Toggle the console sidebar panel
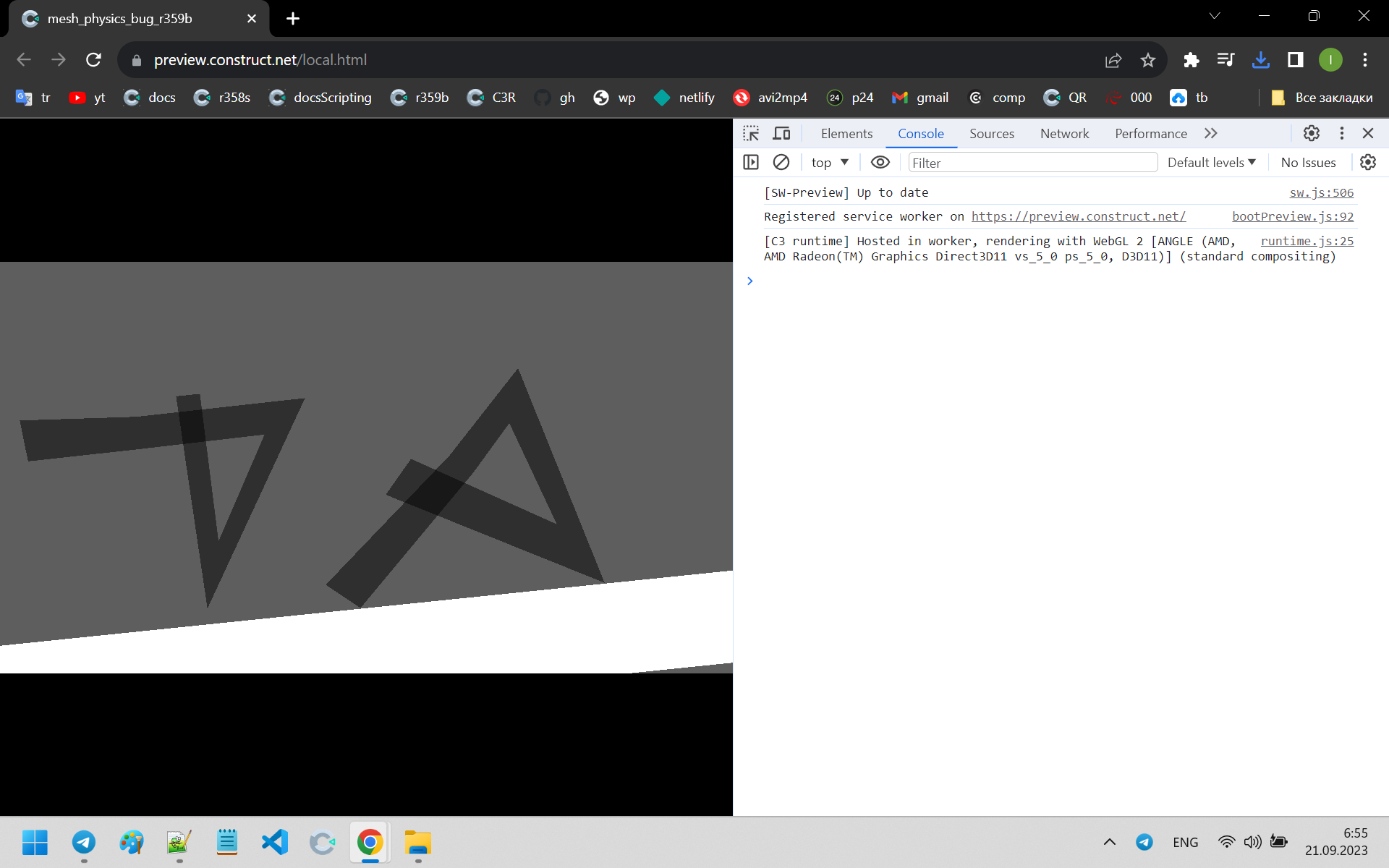Viewport: 1389px width, 868px height. (x=751, y=162)
